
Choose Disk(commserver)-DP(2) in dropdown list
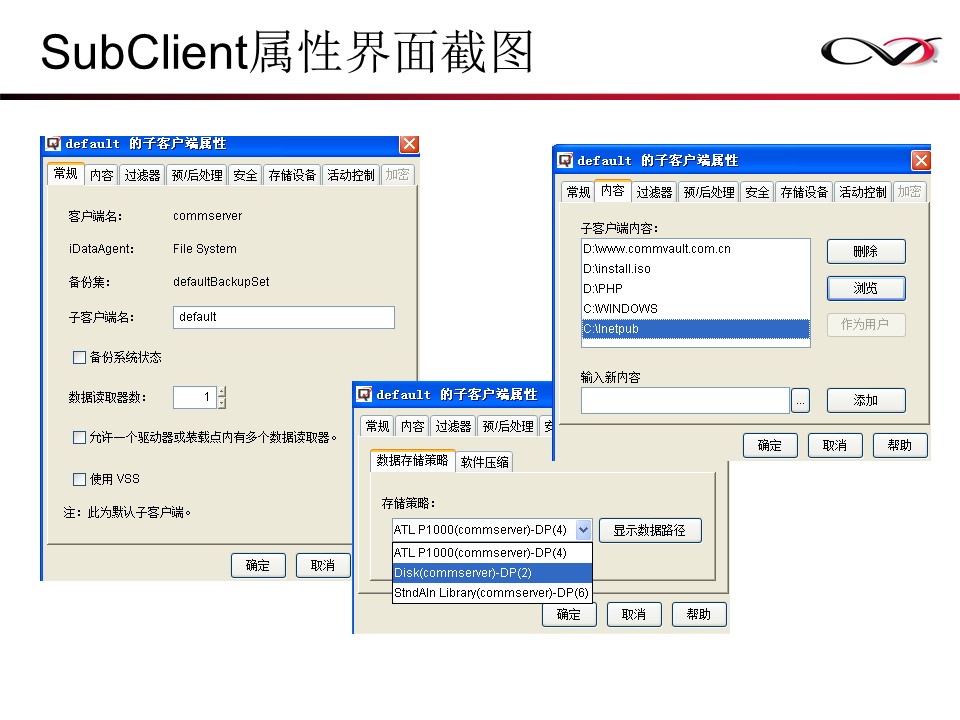(x=492, y=573)
